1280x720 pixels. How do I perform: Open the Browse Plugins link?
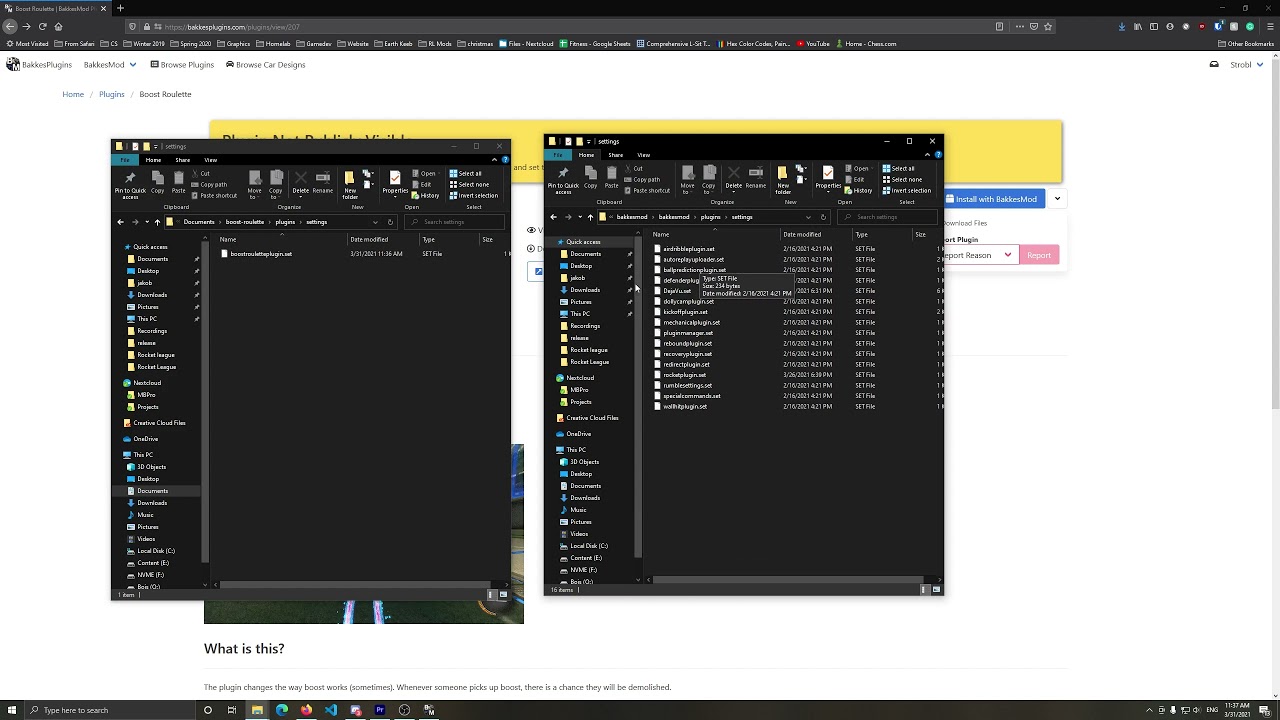182,65
